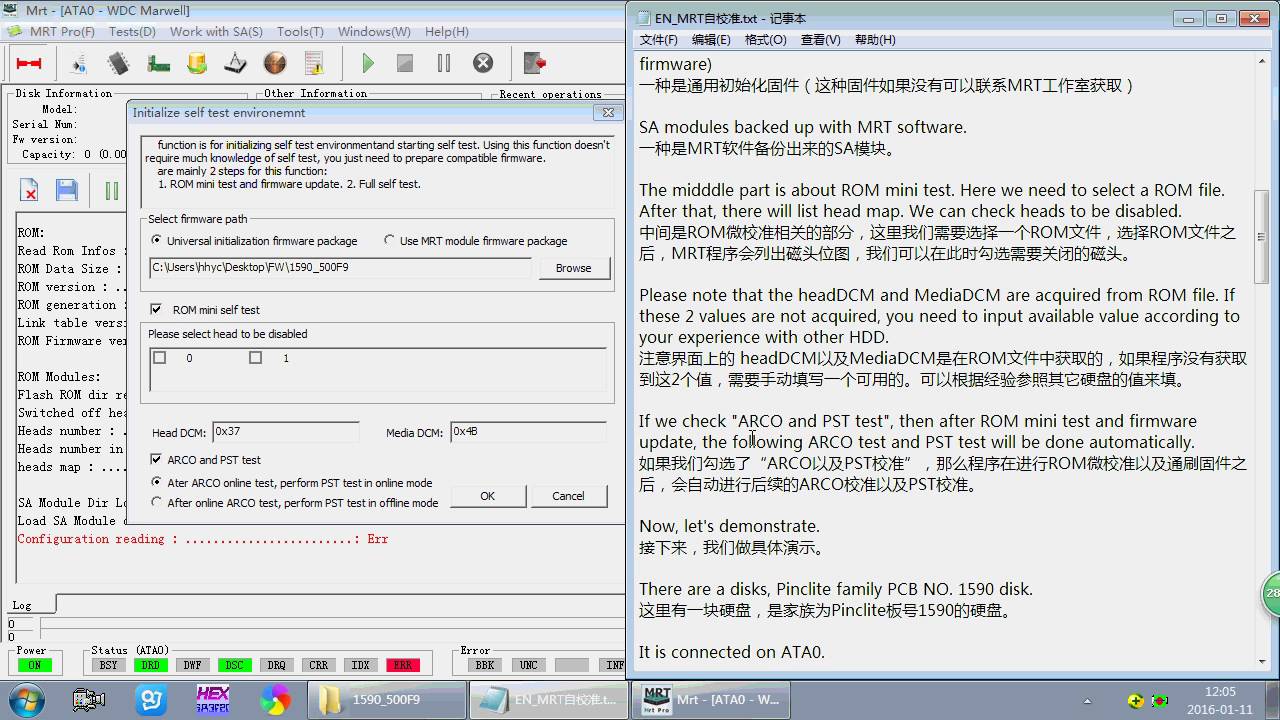Image resolution: width=1280 pixels, height=720 pixels.
Task: Open Windows(W) menu in MRT
Action: (374, 32)
